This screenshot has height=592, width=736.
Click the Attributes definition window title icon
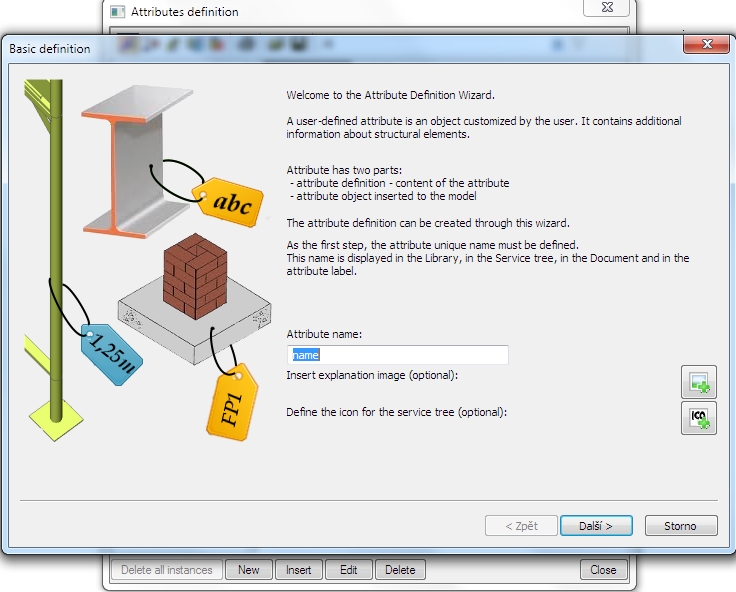coord(117,12)
